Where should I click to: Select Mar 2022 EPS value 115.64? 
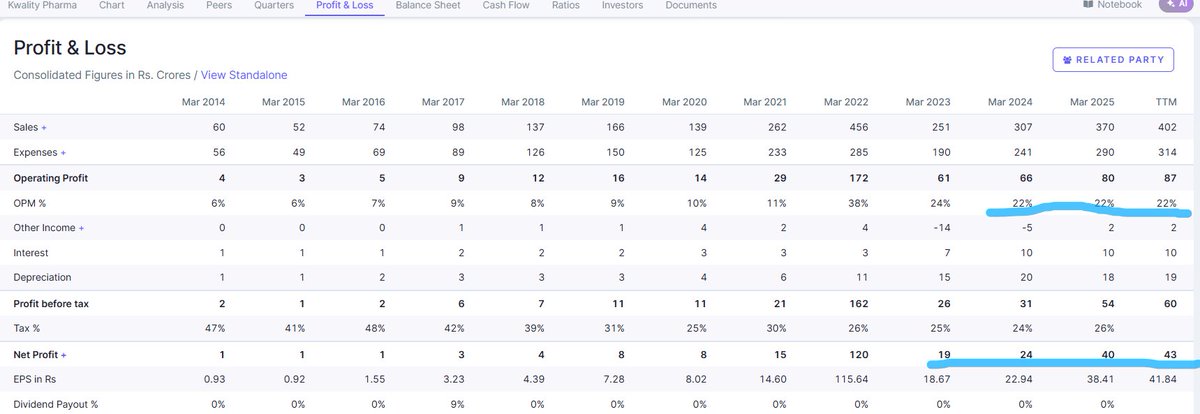click(x=852, y=379)
